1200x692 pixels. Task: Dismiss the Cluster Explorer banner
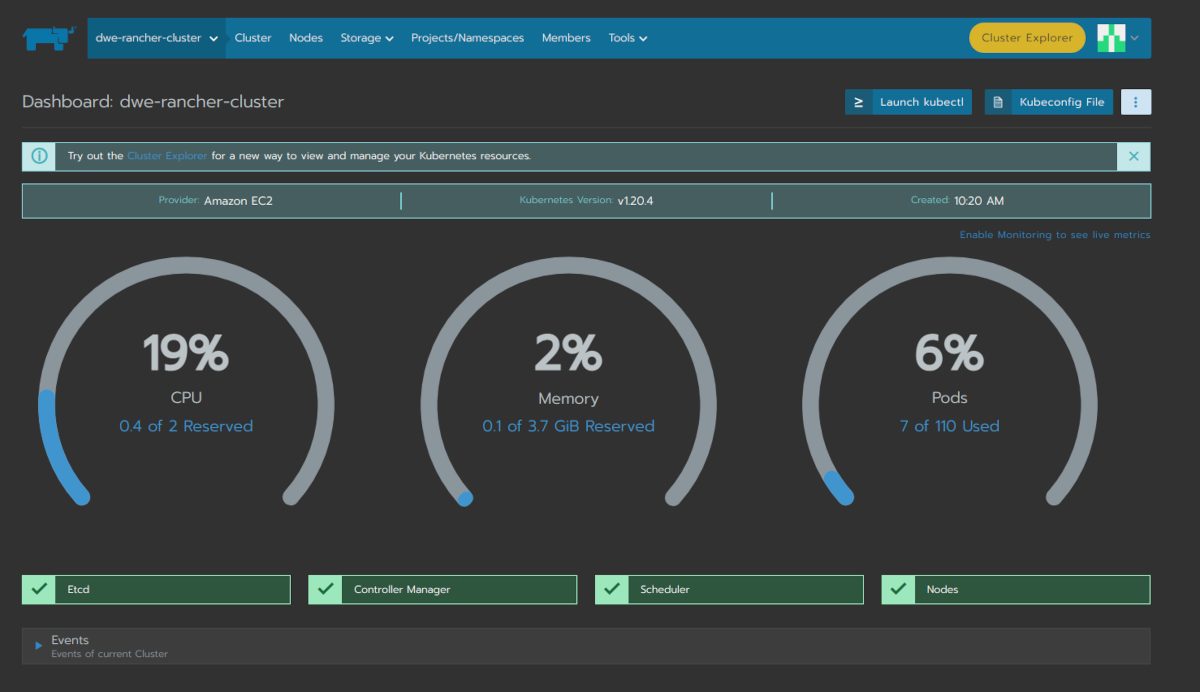click(x=1134, y=156)
